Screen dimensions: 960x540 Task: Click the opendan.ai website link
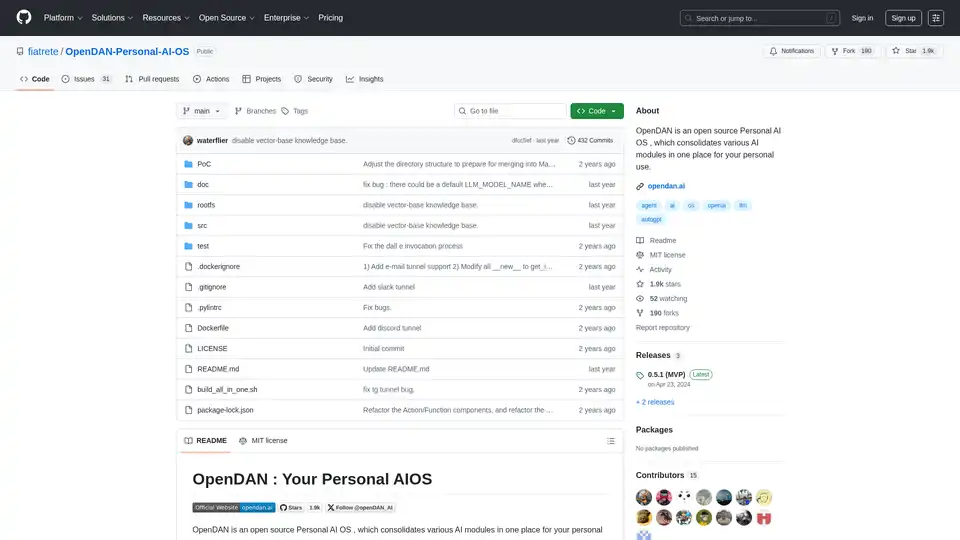[x=664, y=186]
